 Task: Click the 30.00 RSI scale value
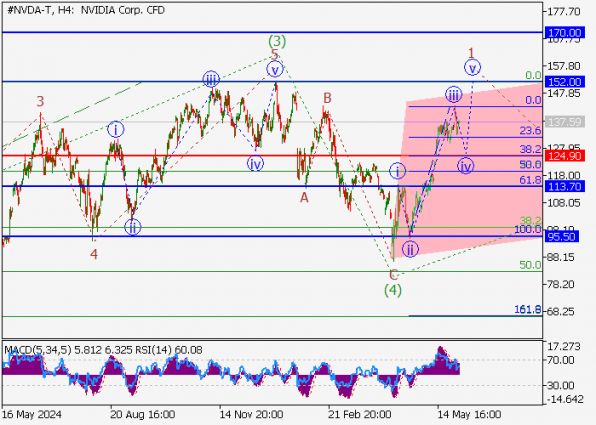pyautogui.click(x=561, y=385)
